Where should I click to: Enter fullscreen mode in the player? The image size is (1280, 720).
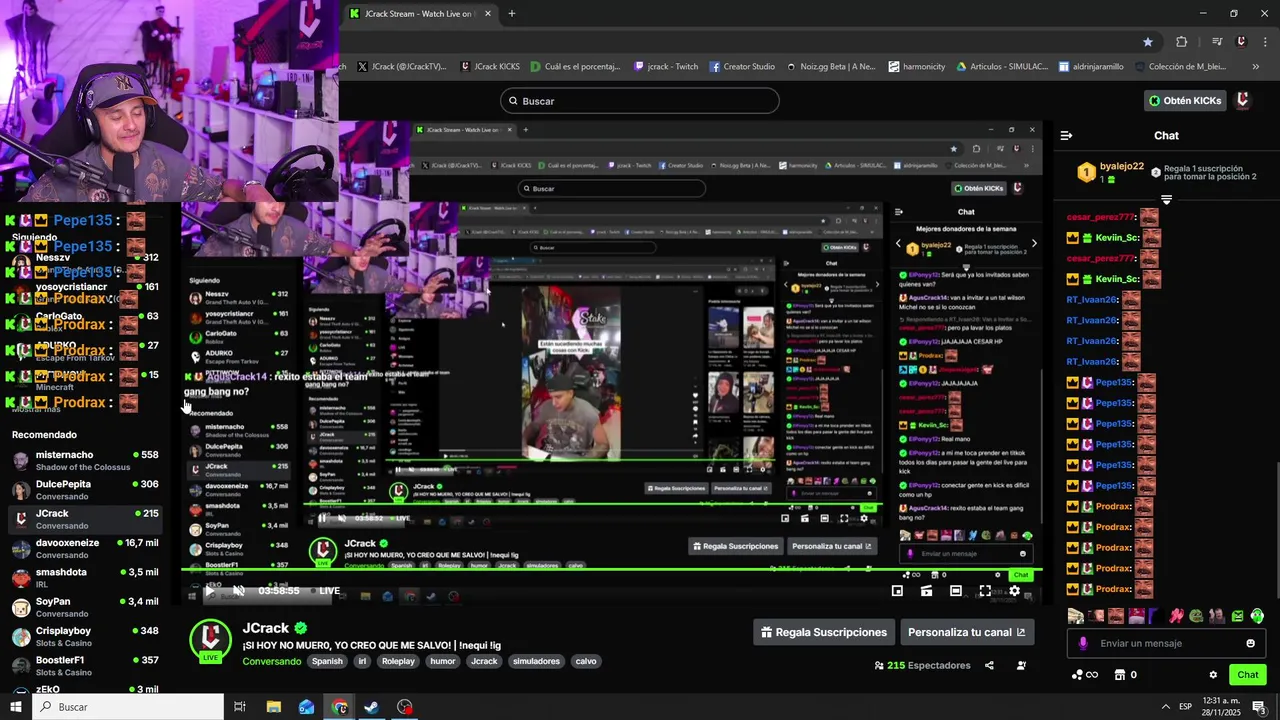[x=985, y=591]
